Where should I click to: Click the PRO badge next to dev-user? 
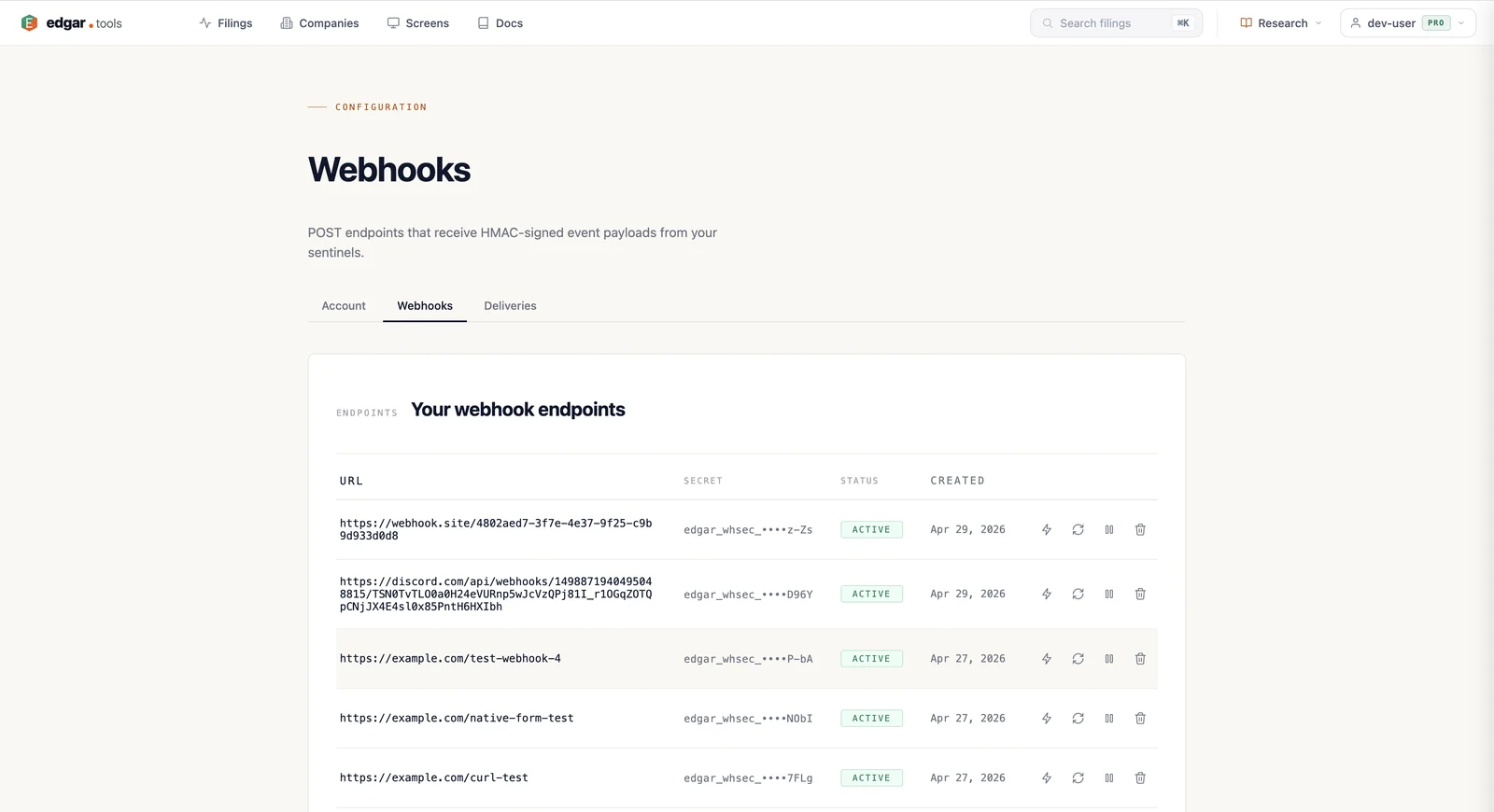click(1436, 23)
